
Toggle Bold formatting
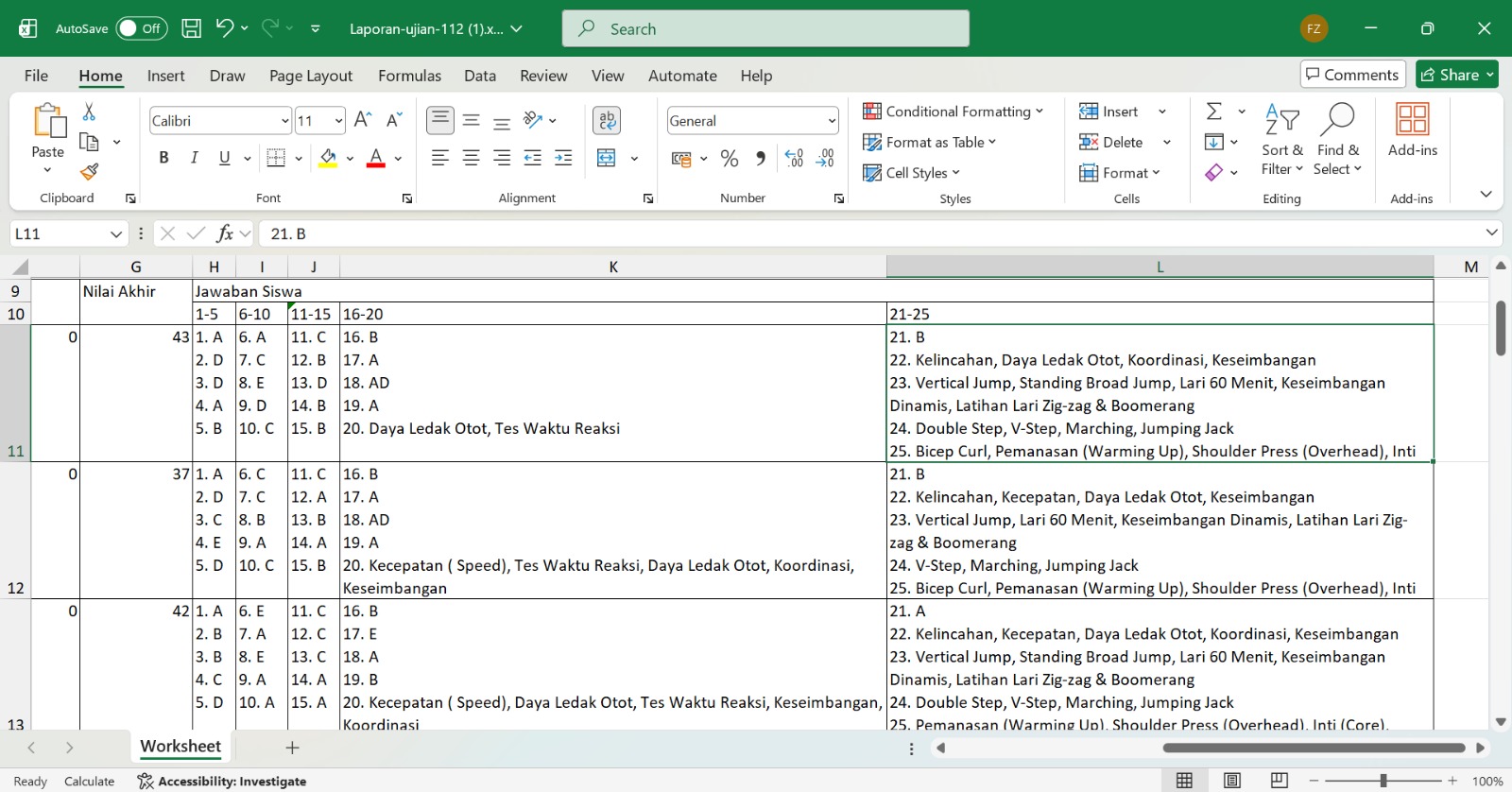163,158
